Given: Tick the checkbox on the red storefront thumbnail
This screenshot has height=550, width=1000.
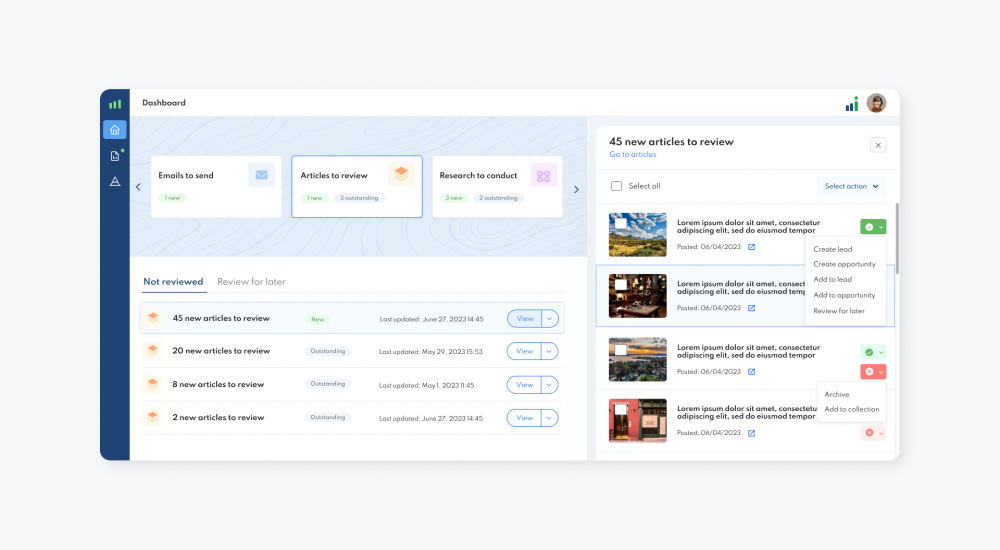Looking at the screenshot, I should pos(621,410).
